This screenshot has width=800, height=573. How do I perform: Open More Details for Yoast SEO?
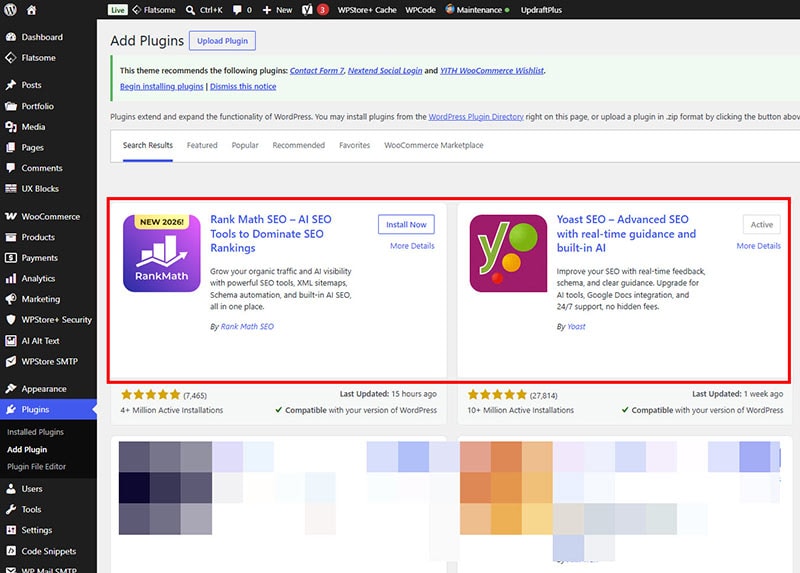(x=759, y=245)
